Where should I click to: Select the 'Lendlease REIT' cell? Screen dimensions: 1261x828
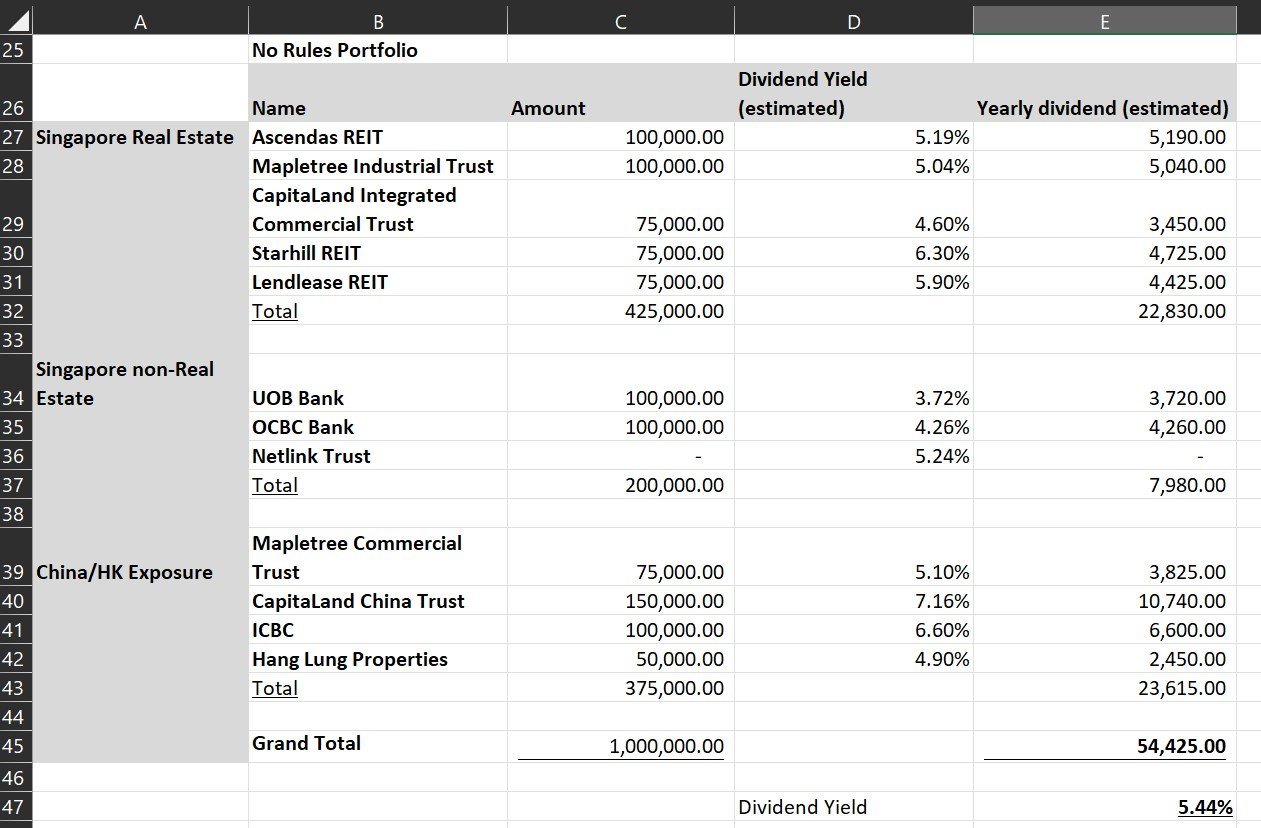(378, 283)
